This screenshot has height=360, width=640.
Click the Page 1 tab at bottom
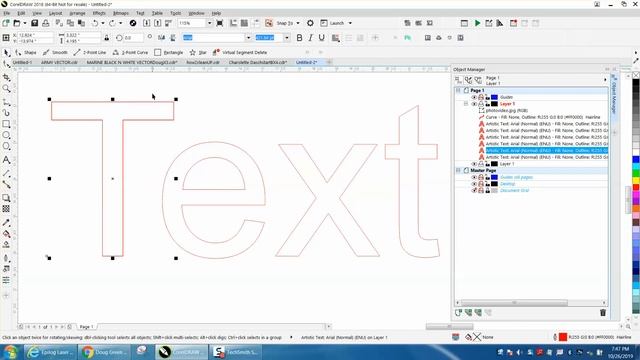pos(86,327)
